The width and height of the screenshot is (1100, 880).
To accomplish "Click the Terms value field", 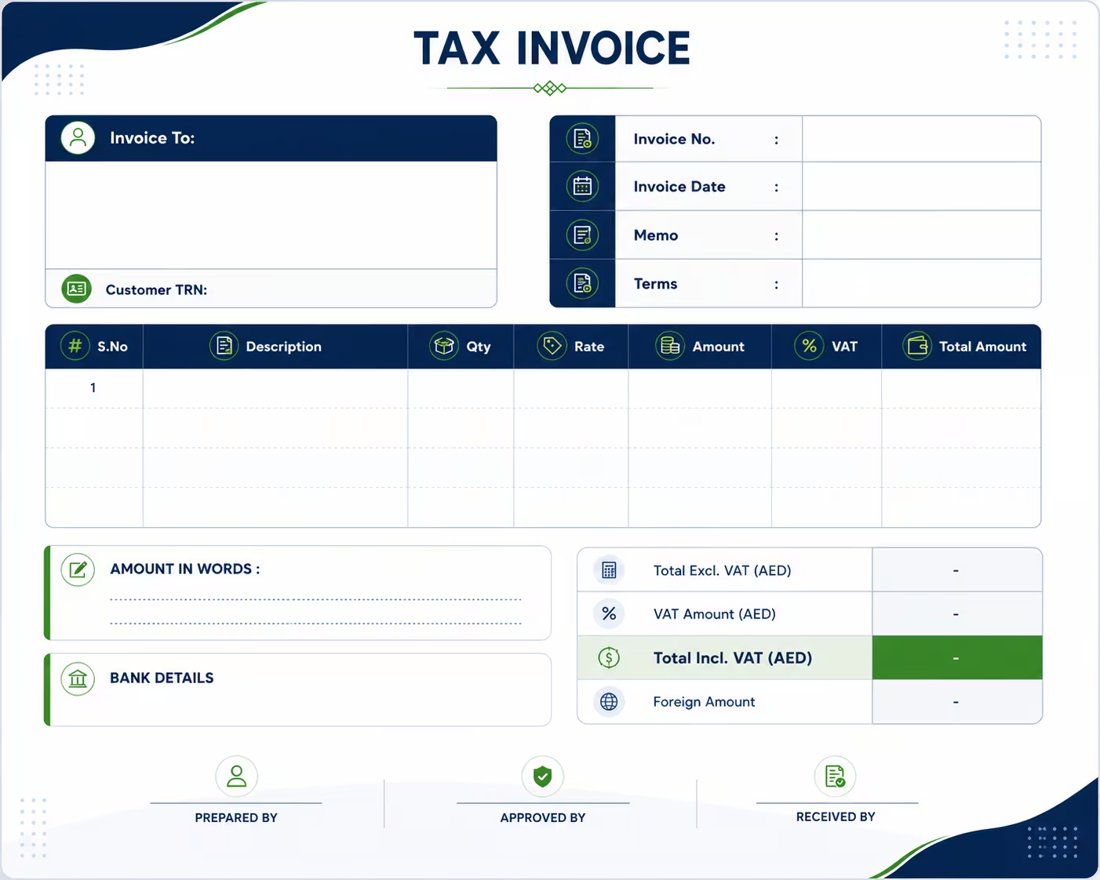I will [x=921, y=284].
